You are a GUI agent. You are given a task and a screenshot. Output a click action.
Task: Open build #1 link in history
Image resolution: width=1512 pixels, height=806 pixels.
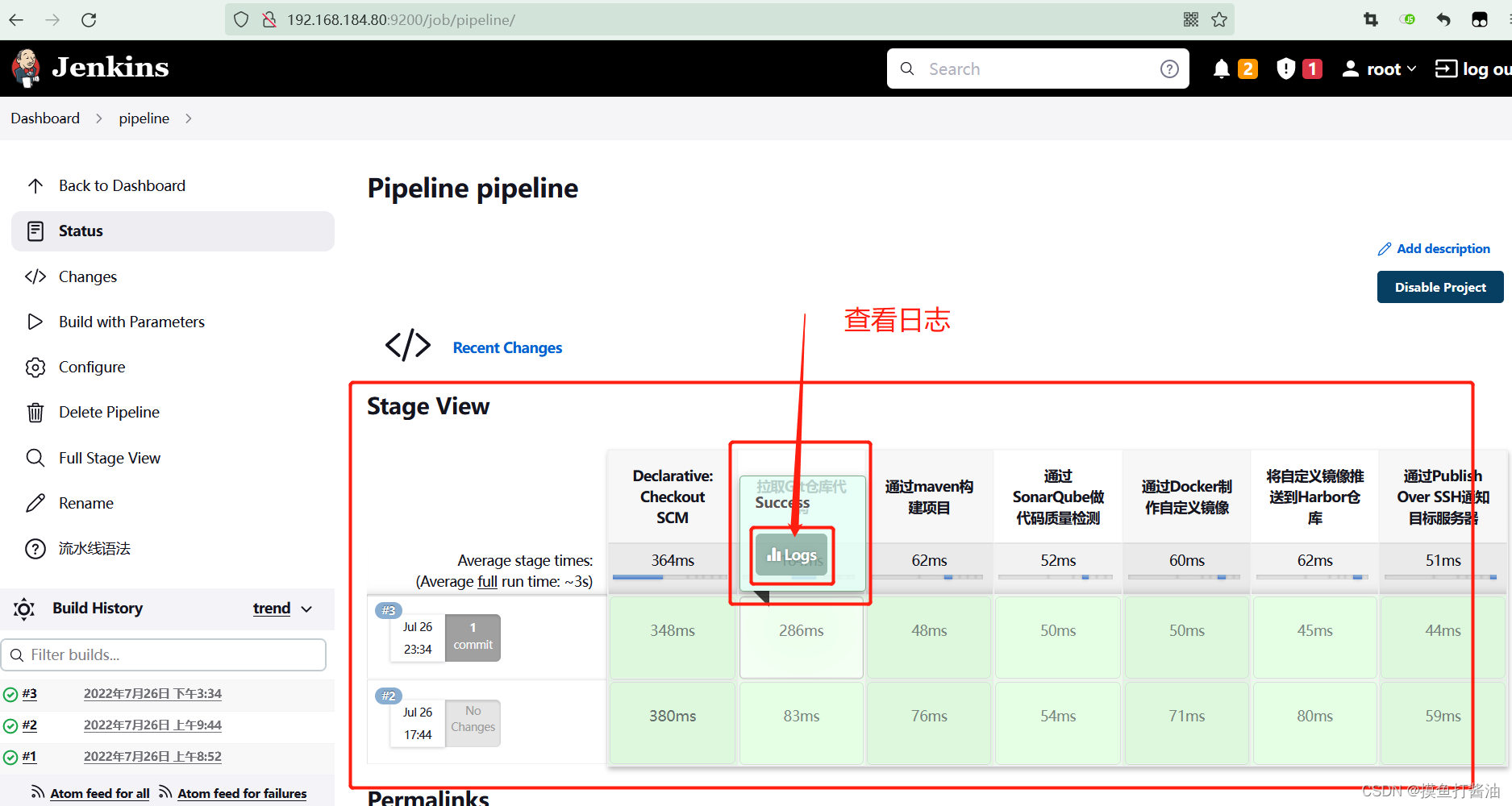[x=29, y=757]
